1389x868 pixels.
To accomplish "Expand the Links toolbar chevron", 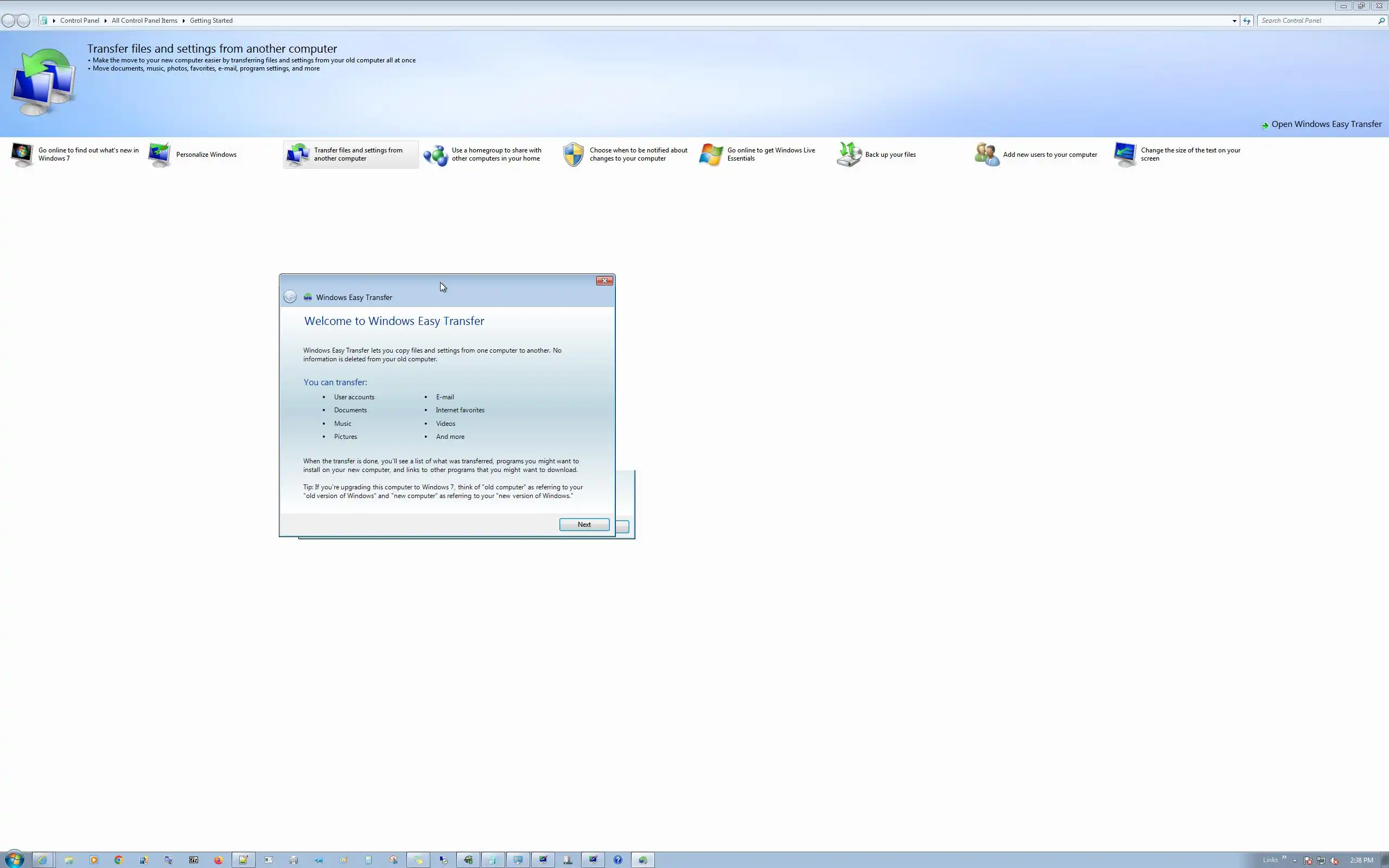I will coord(1284,858).
